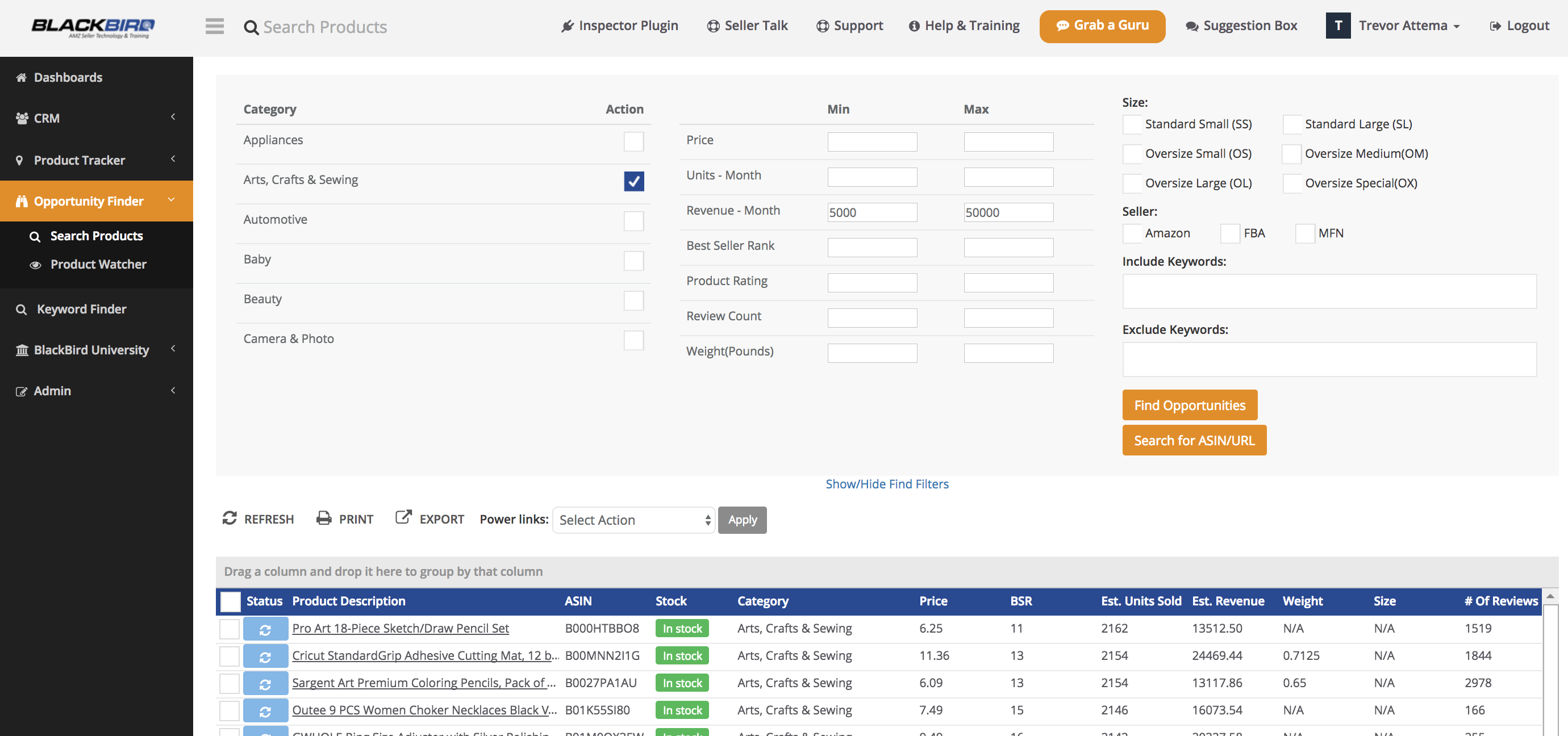1568x736 pixels.
Task: Click the BlackBird logo
Action: tap(93, 27)
